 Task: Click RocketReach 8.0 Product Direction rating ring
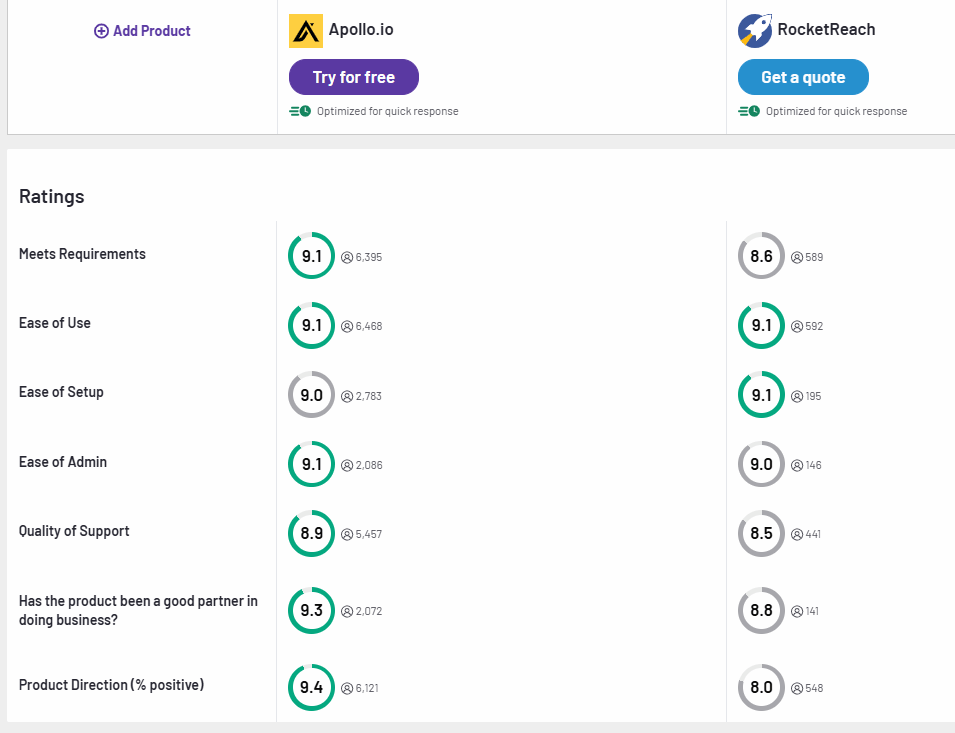coord(762,687)
